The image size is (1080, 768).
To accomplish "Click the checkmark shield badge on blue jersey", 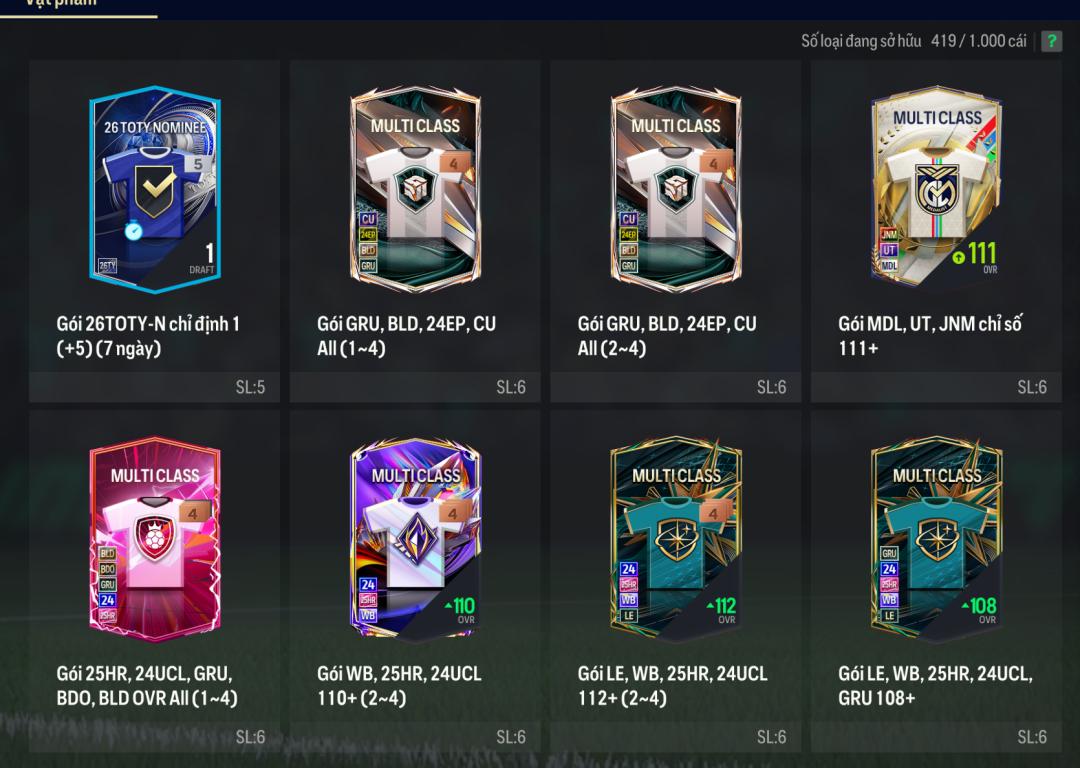I will (x=155, y=191).
